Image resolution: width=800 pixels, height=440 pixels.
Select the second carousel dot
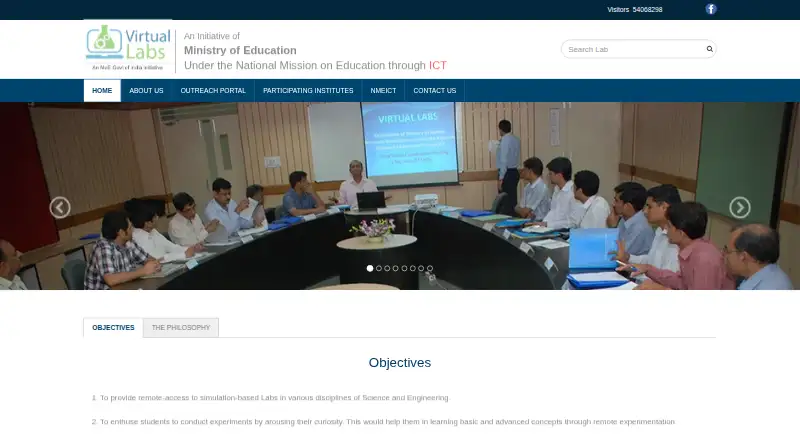pyautogui.click(x=379, y=268)
